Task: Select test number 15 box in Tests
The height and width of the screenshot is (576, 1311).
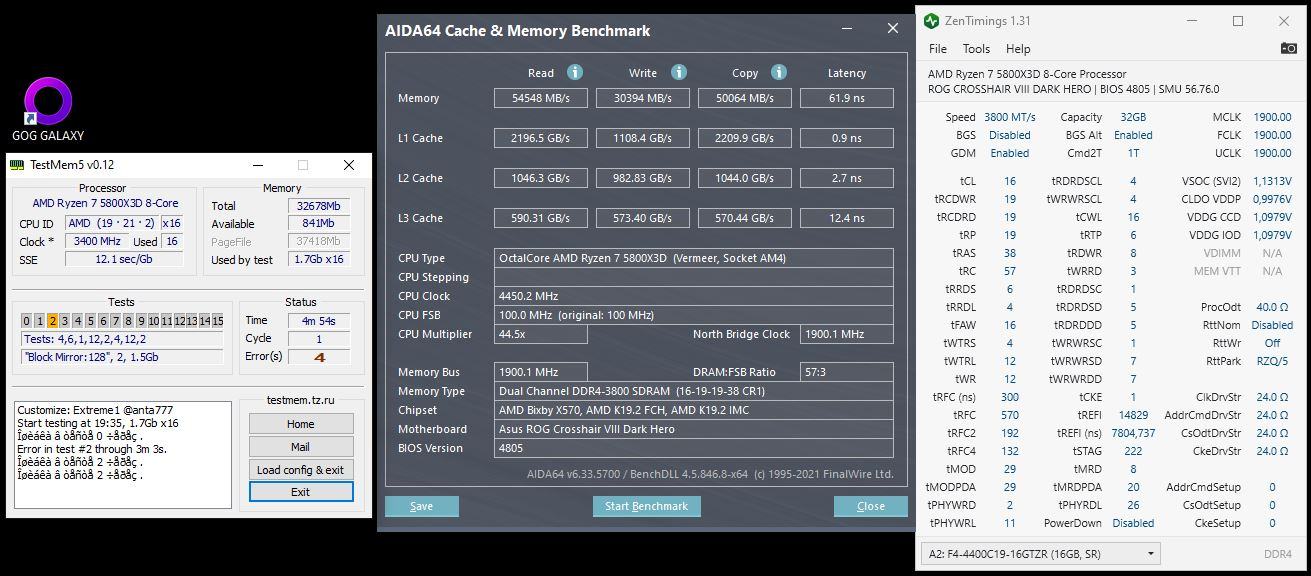Action: (217, 321)
